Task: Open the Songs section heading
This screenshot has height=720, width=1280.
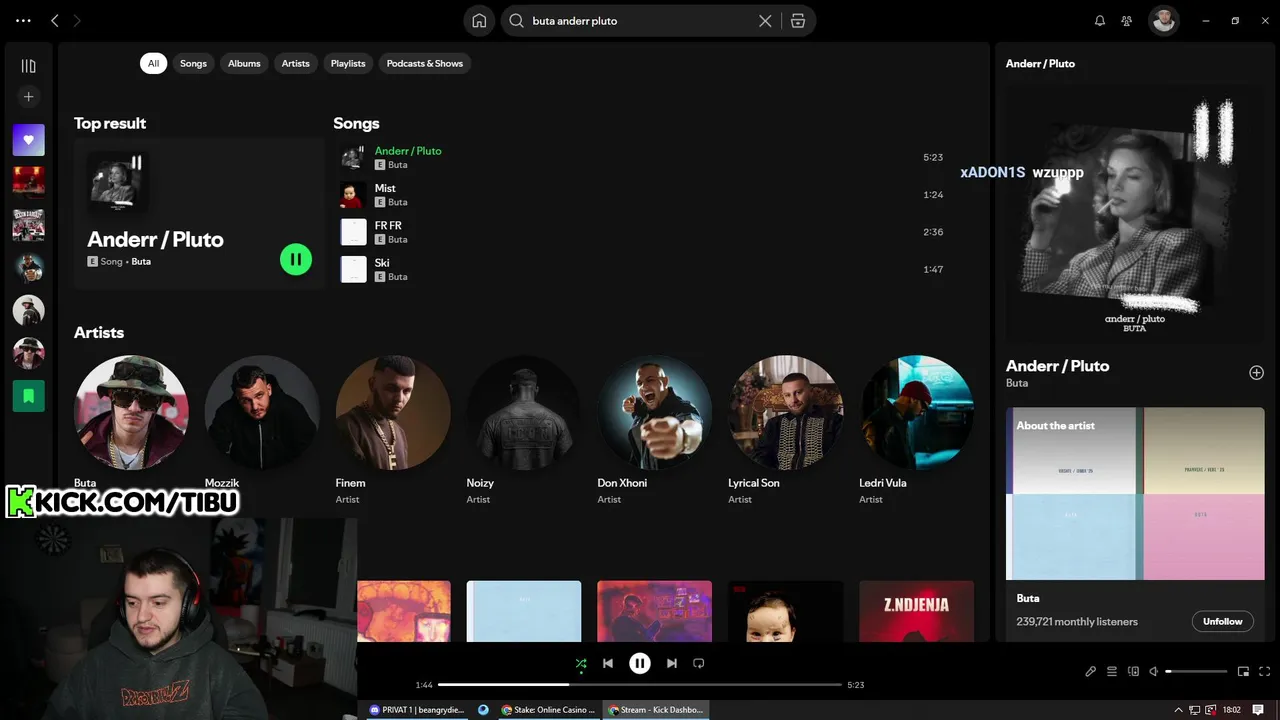Action: [356, 123]
